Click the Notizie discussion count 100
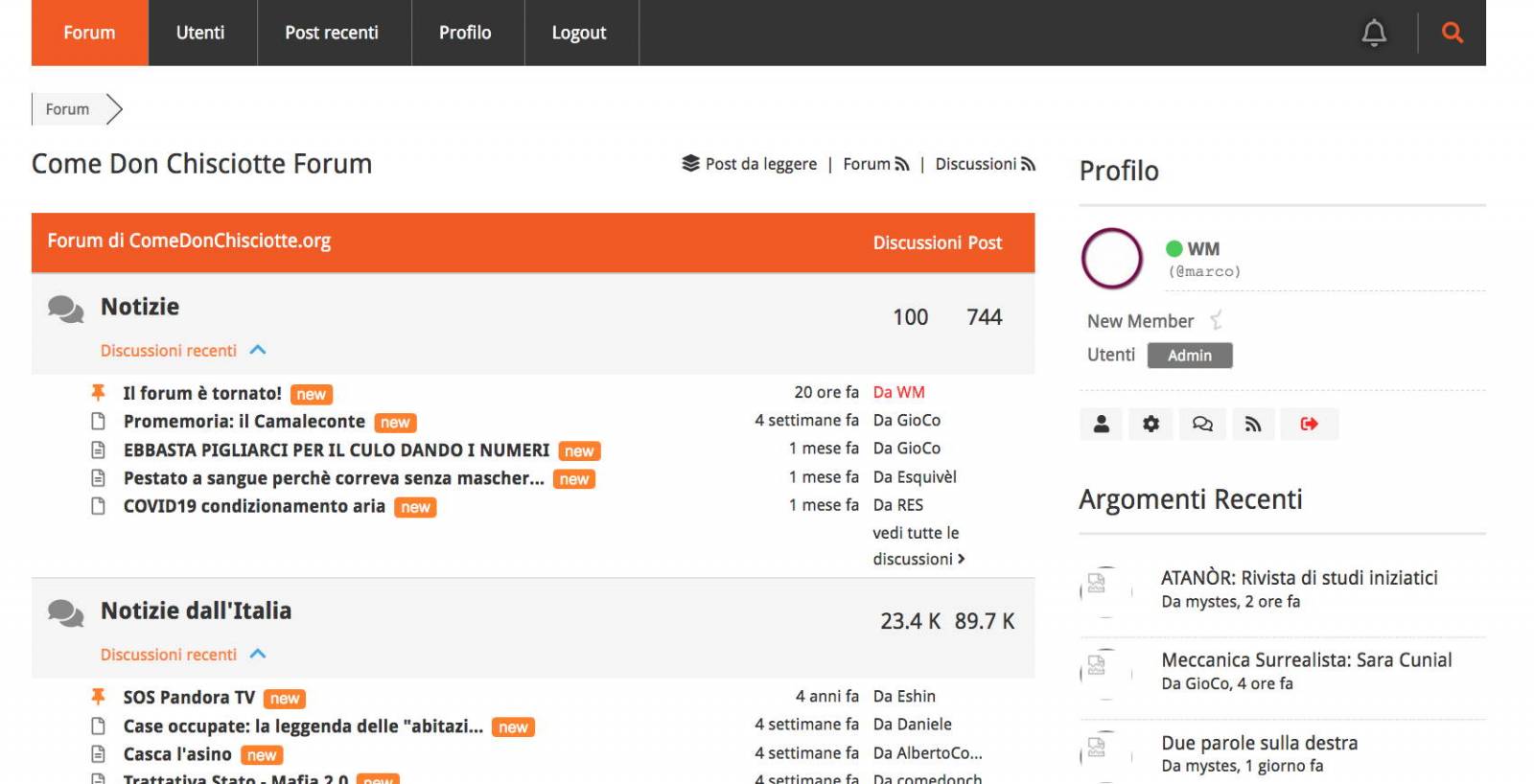Image resolution: width=1534 pixels, height=784 pixels. pyautogui.click(x=910, y=317)
